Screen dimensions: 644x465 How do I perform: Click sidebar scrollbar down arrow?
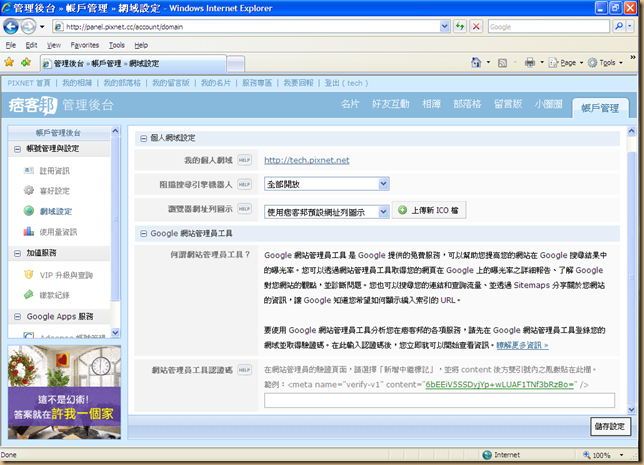click(x=115, y=333)
